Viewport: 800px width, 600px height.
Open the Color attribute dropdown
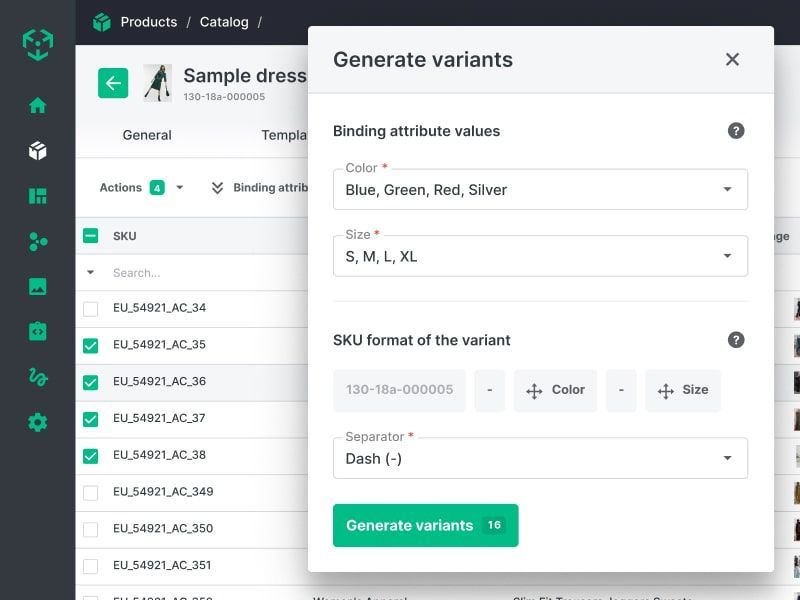click(540, 189)
